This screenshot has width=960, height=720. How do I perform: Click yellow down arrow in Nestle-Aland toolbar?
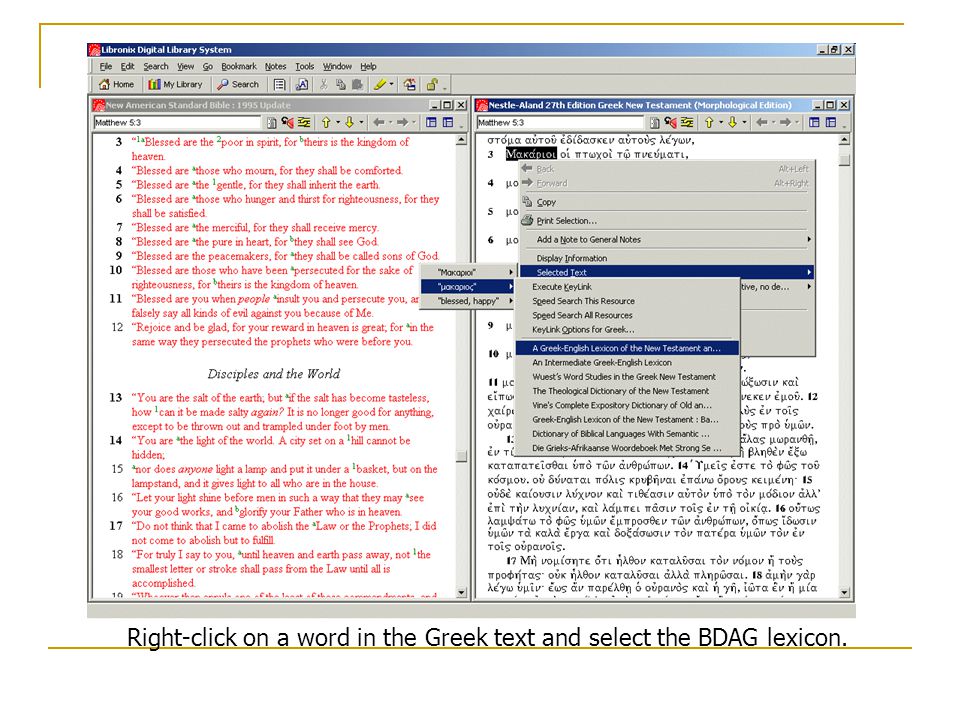click(732, 122)
